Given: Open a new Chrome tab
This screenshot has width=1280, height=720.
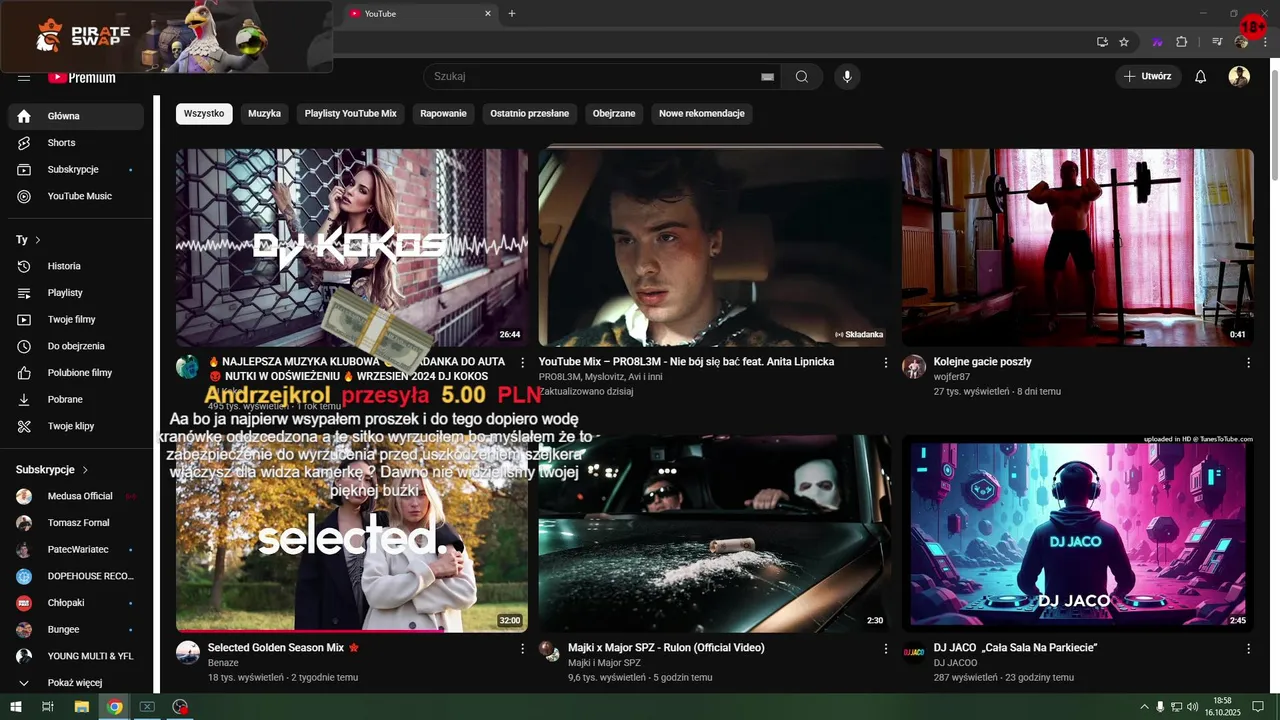Looking at the screenshot, I should (x=512, y=13).
